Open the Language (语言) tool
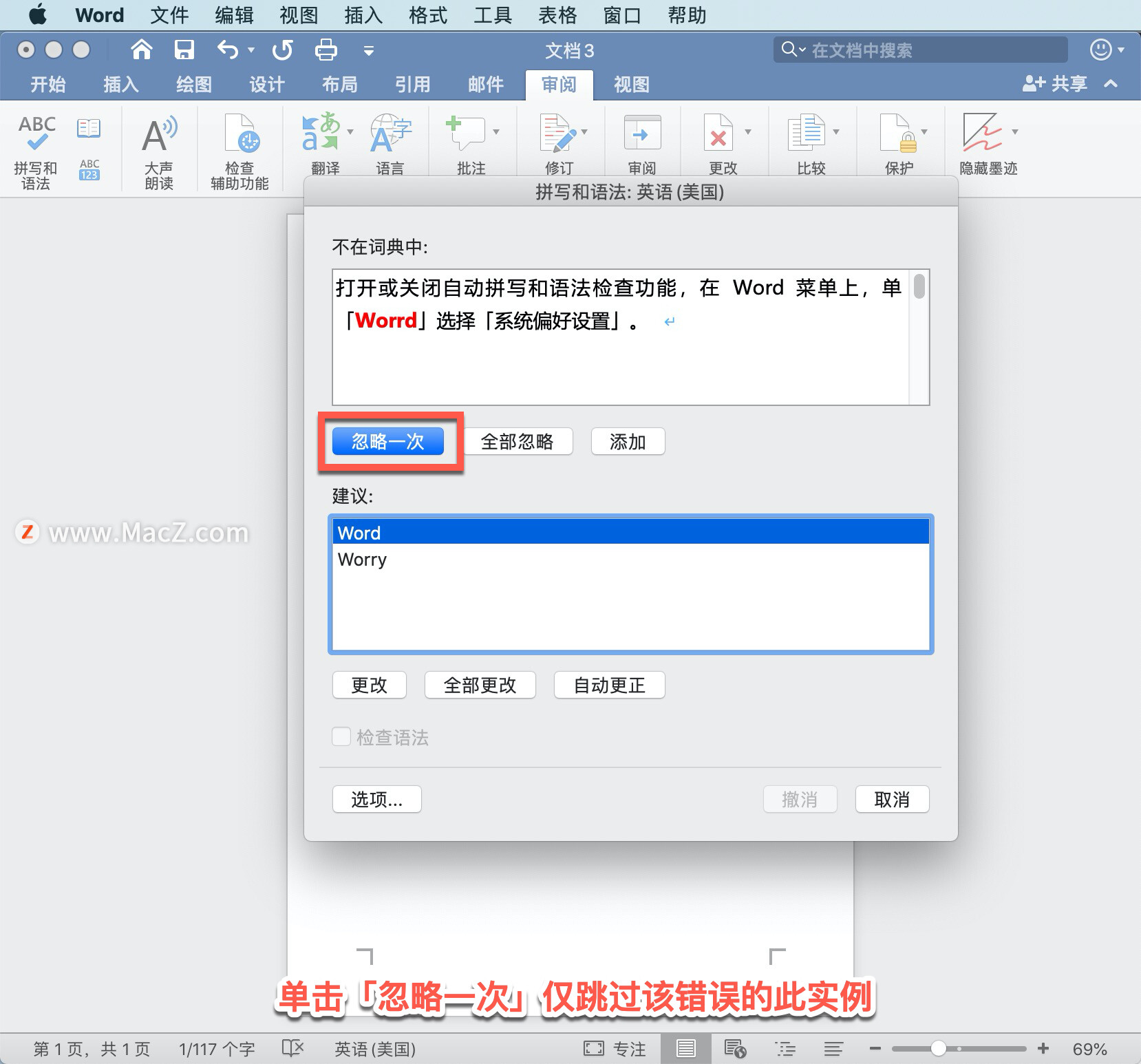 click(390, 142)
